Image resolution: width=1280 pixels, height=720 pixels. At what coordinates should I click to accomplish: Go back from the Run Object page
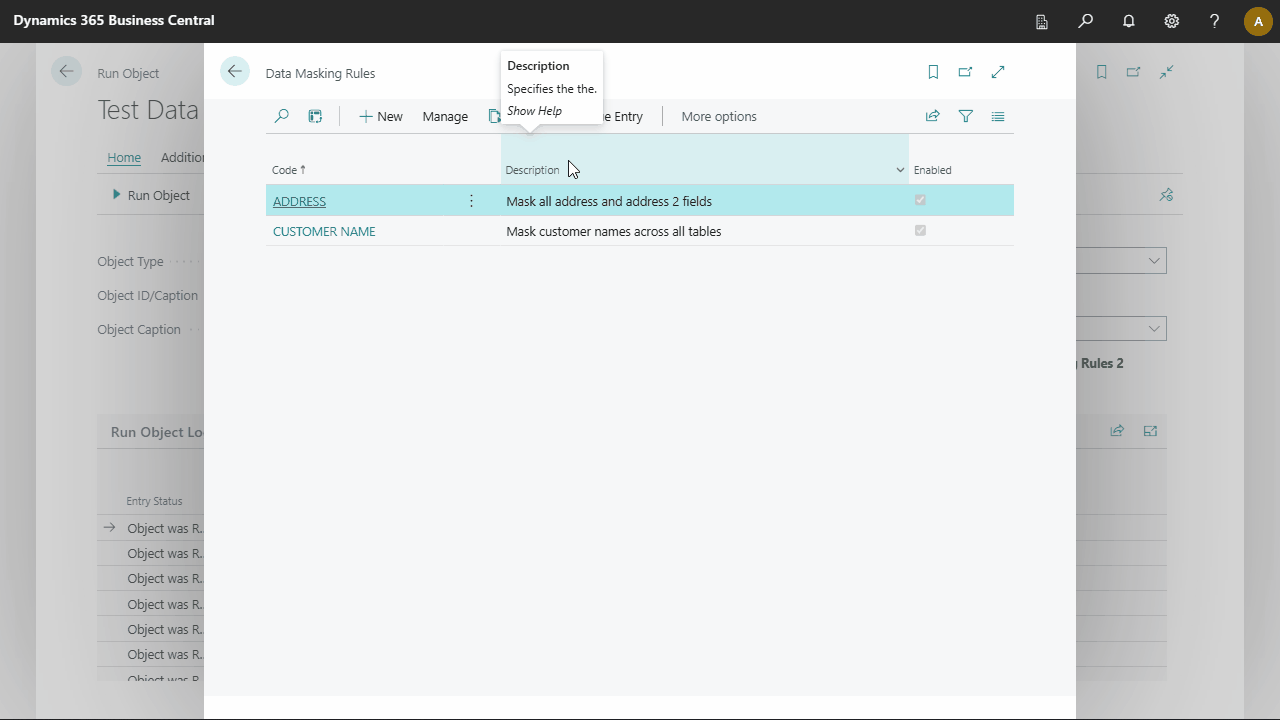tap(67, 71)
